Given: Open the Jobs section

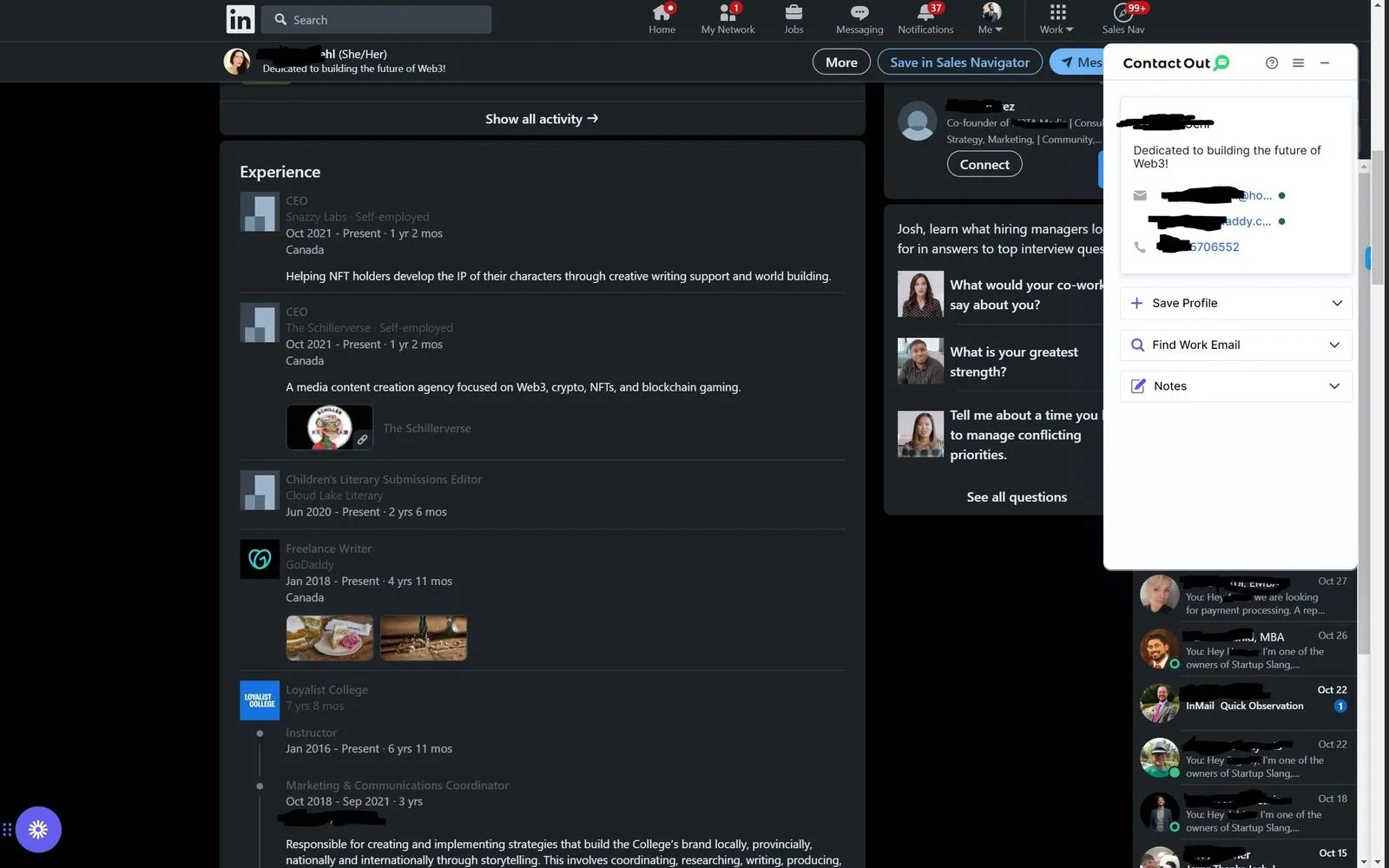Looking at the screenshot, I should pyautogui.click(x=793, y=19).
